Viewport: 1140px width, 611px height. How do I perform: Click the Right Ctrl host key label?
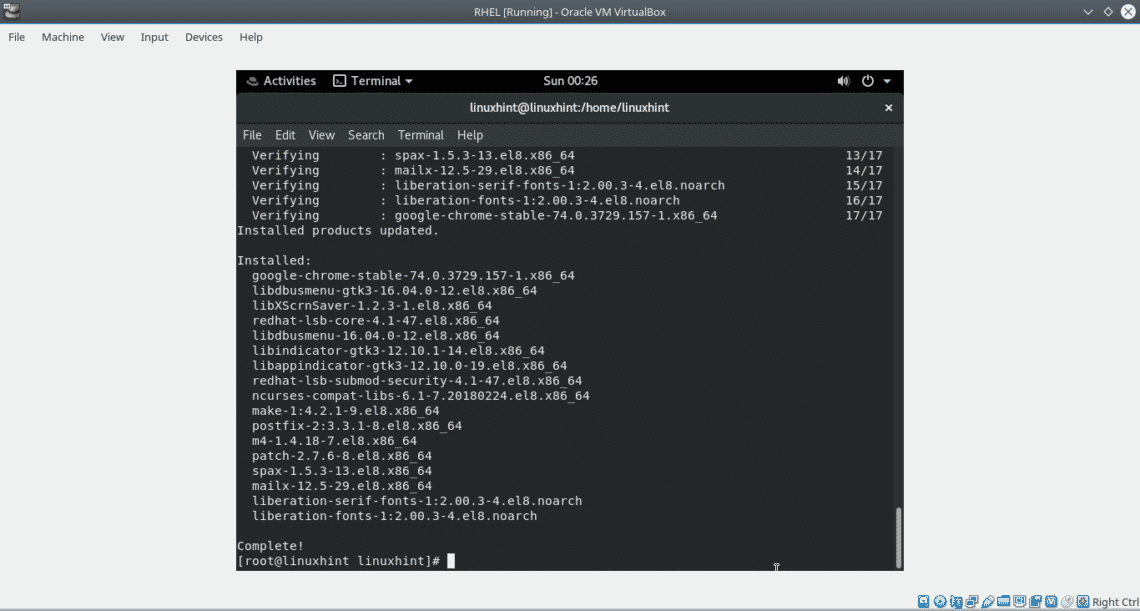(1114, 602)
